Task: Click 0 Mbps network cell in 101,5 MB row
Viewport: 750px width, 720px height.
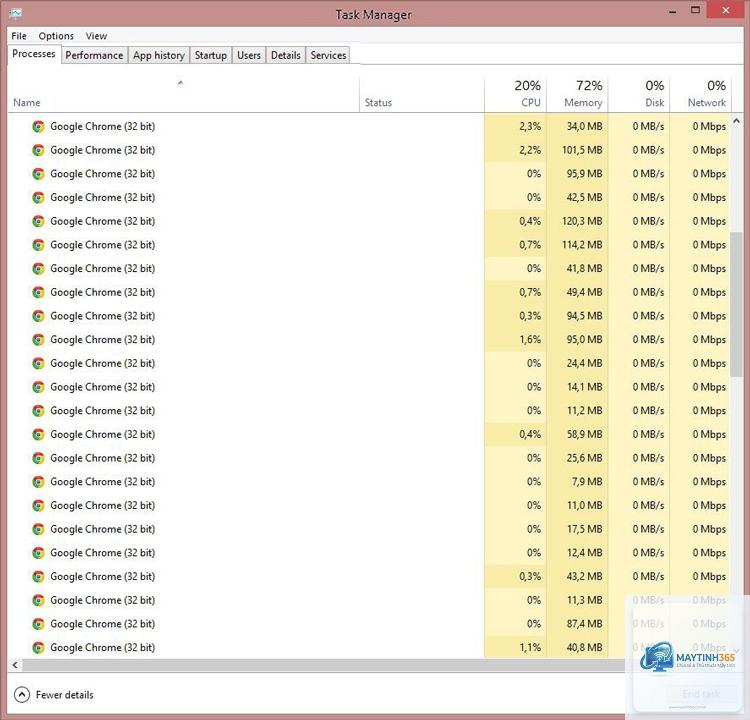Action: (700, 150)
